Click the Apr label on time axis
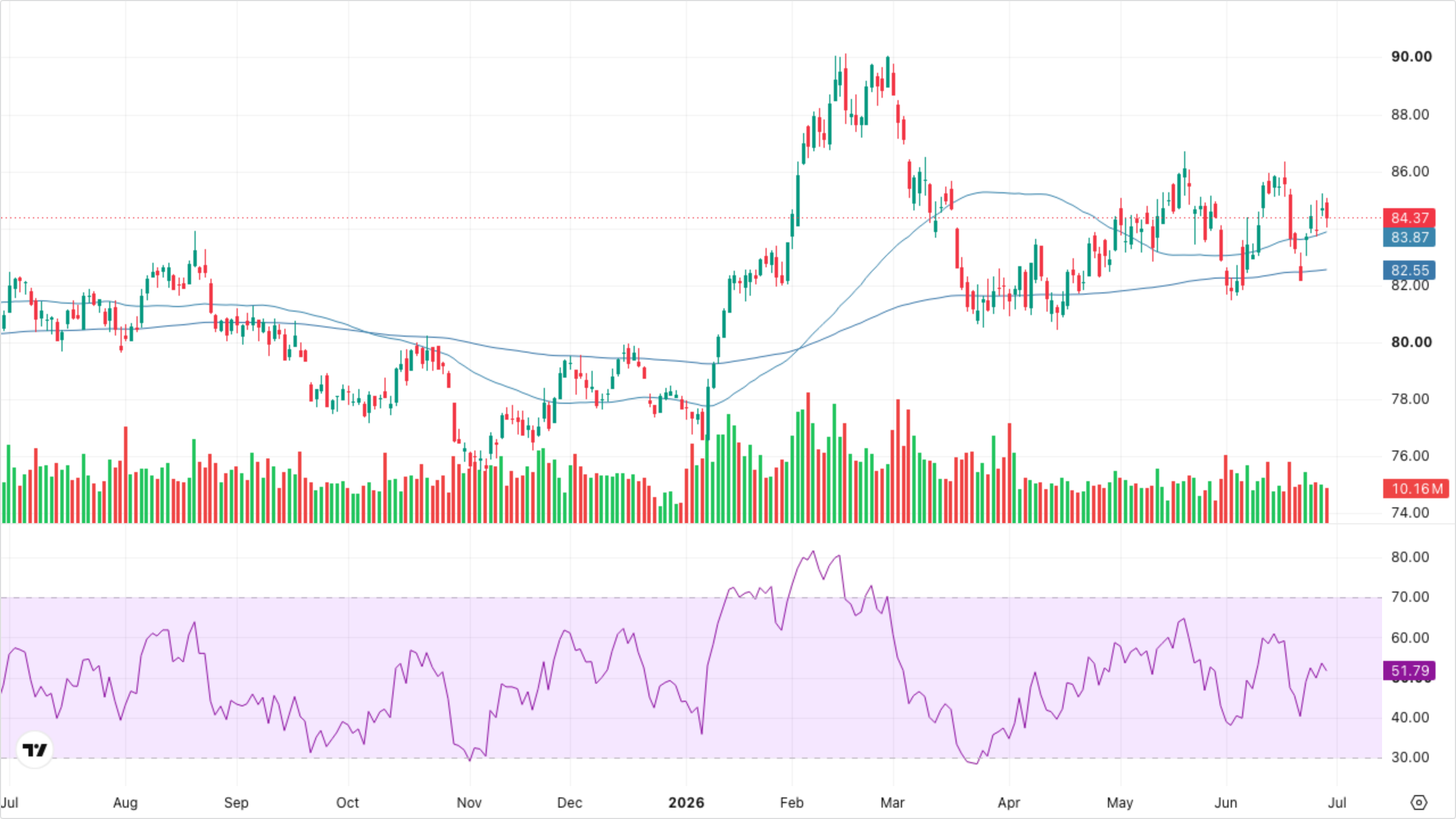This screenshot has height=819, width=1456. 1008,803
